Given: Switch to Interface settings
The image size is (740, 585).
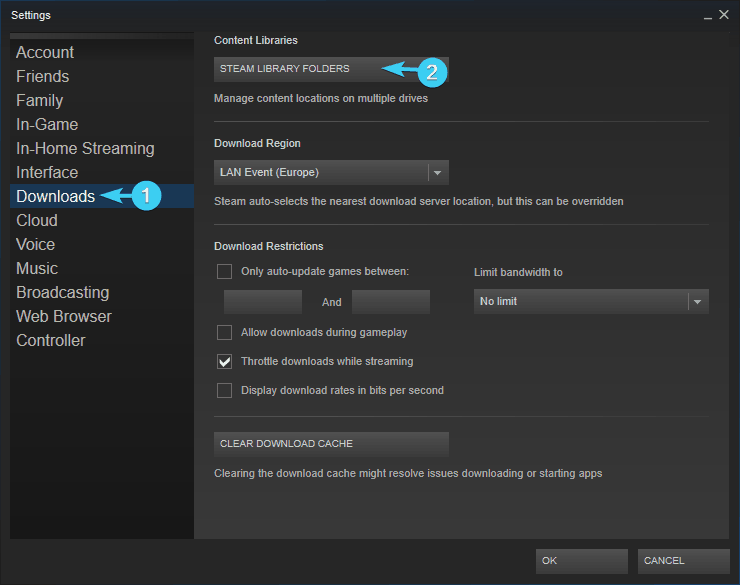Looking at the screenshot, I should tap(101, 173).
